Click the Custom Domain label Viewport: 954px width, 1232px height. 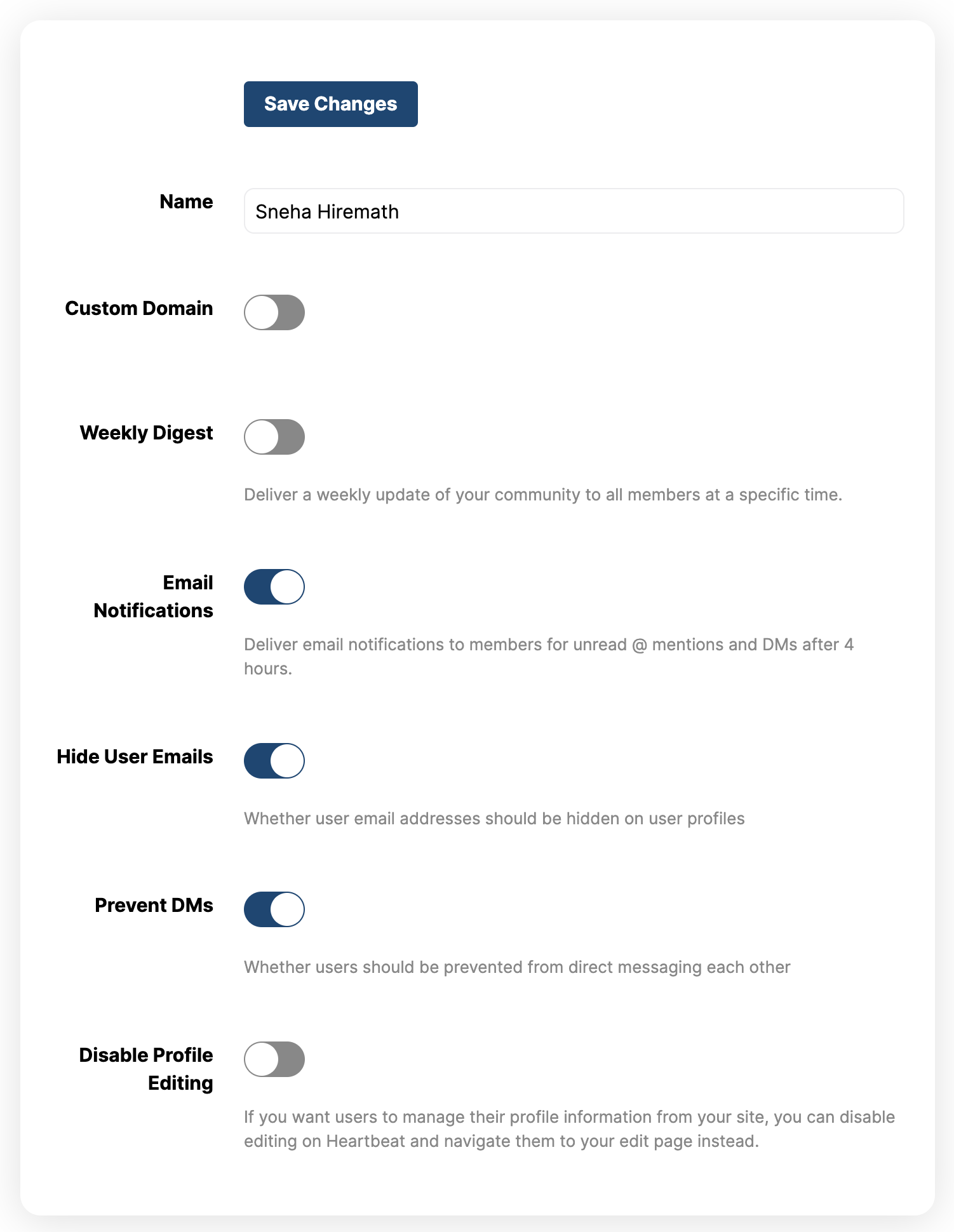138,308
